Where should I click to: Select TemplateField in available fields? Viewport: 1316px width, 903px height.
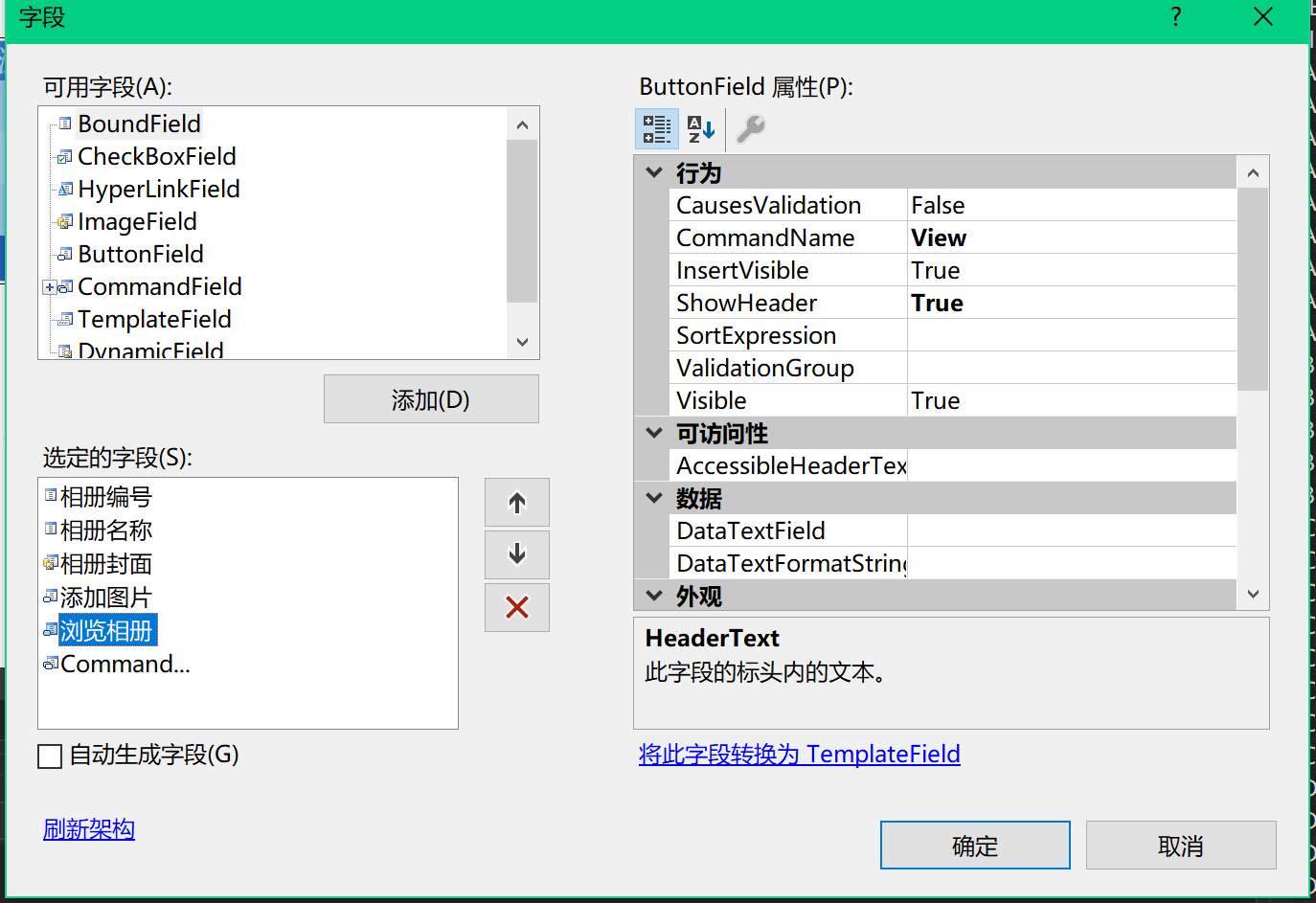(x=154, y=319)
